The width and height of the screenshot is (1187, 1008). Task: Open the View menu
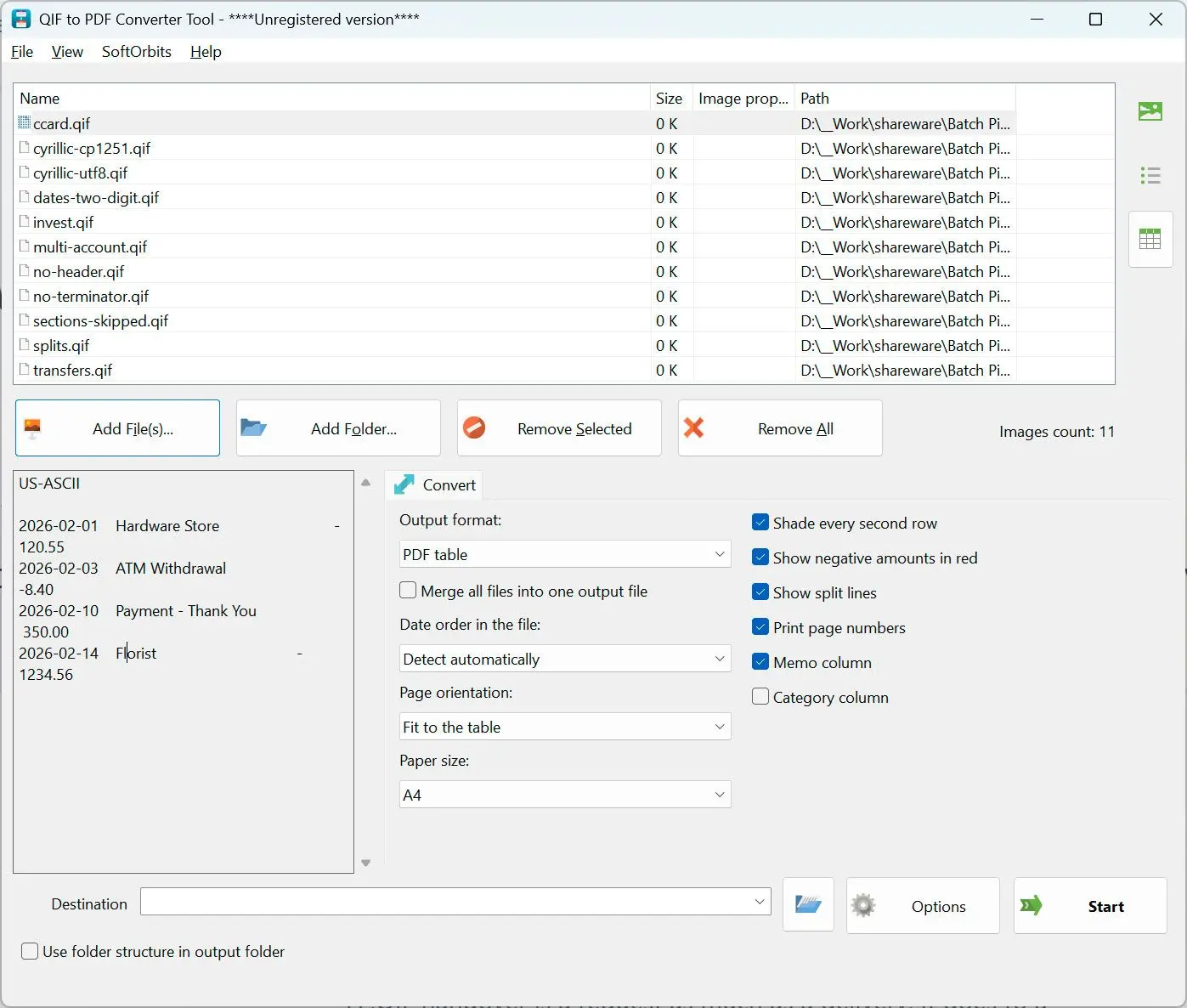67,52
